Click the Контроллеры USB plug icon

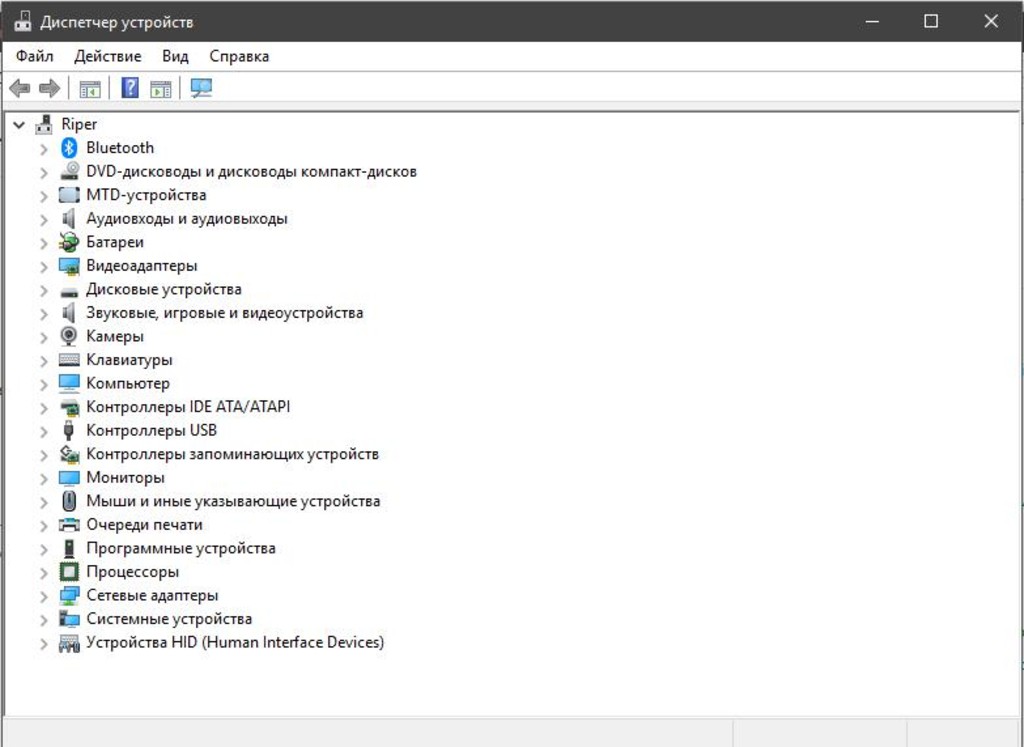pos(69,430)
